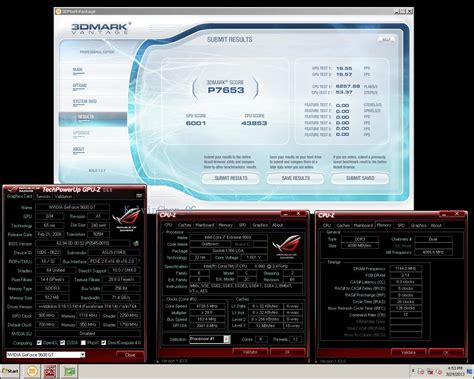
Task: Open SPD tab in left CPU-Z window
Action: point(242,225)
